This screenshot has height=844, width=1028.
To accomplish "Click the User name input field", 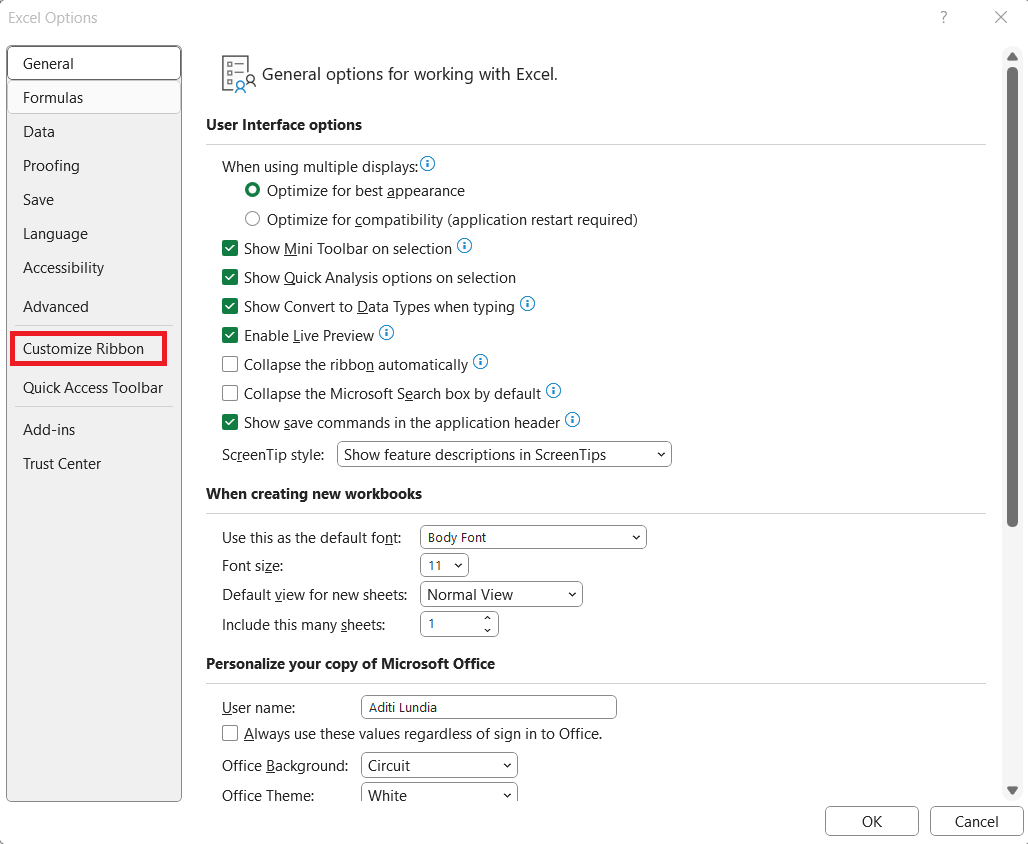I will click(489, 707).
